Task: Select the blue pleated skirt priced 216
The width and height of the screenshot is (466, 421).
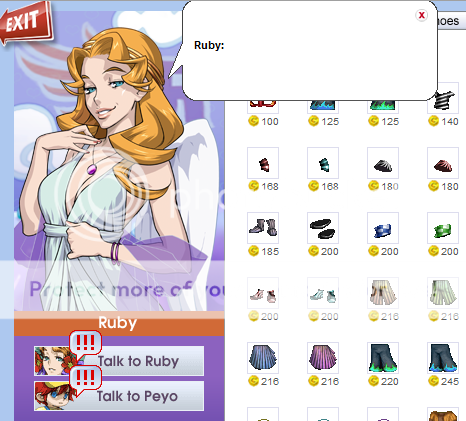Action: (263, 358)
